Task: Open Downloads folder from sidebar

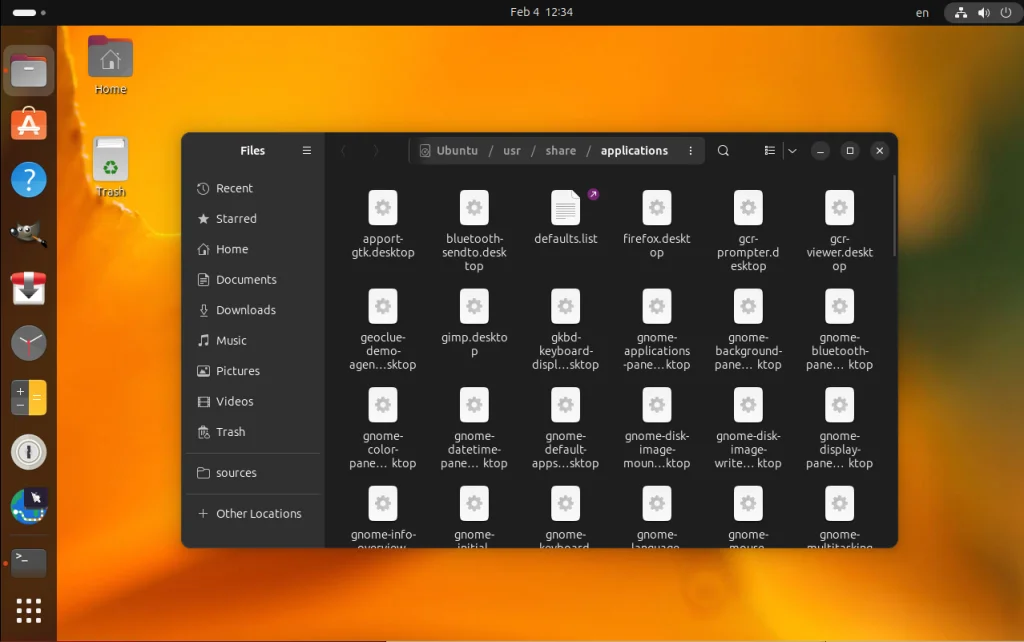Action: click(245, 310)
